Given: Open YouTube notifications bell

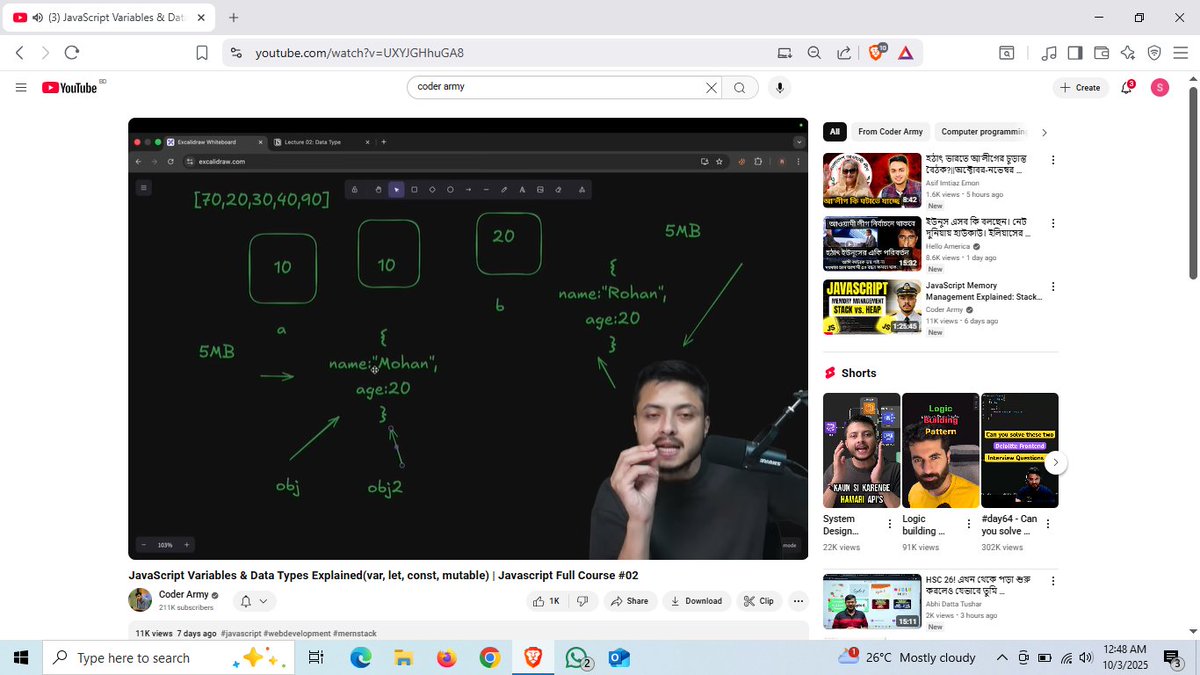Looking at the screenshot, I should [1127, 87].
